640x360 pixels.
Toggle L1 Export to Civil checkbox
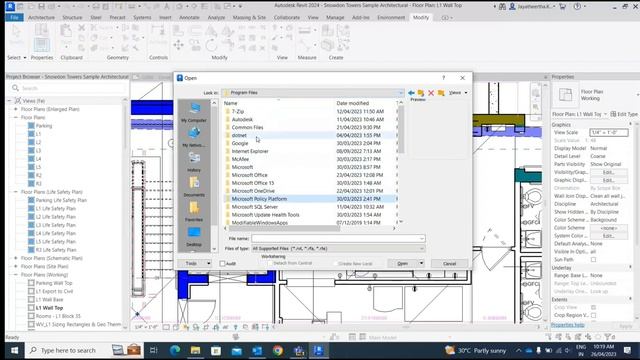click(31, 291)
